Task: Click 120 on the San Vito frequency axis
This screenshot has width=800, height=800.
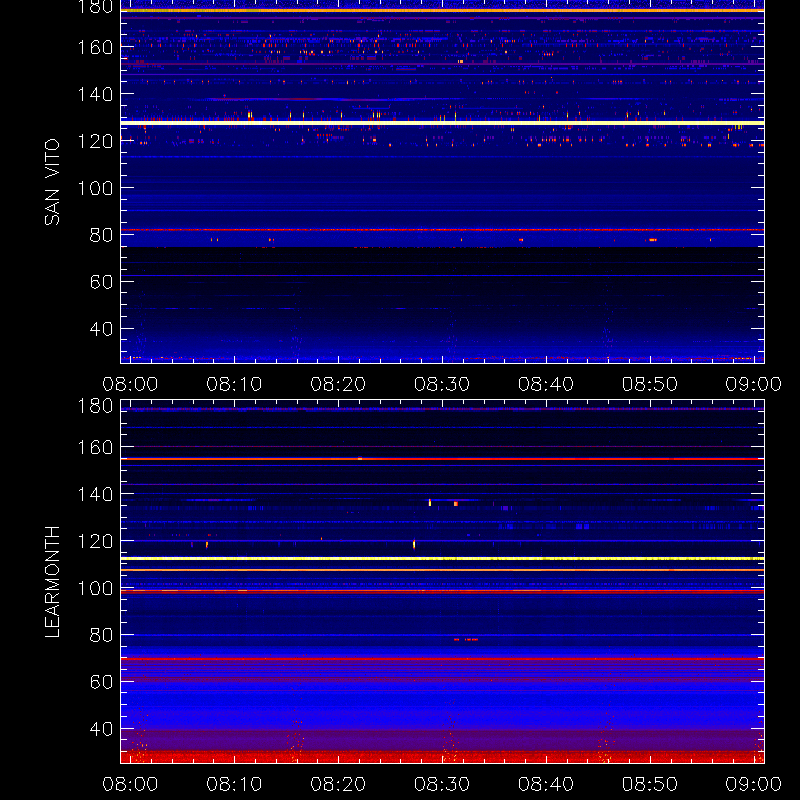Action: tap(95, 141)
